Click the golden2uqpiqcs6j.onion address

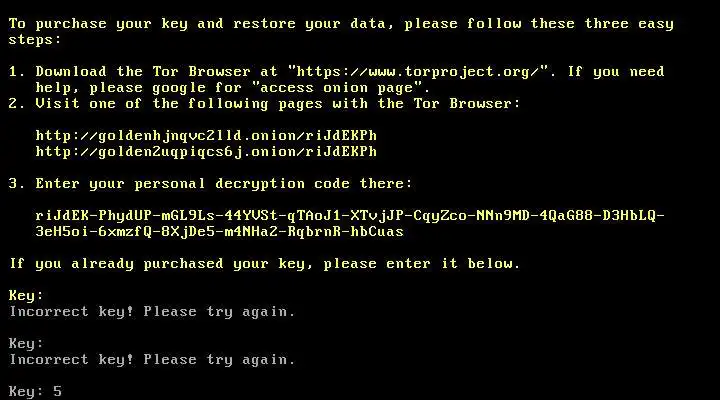[x=206, y=152]
